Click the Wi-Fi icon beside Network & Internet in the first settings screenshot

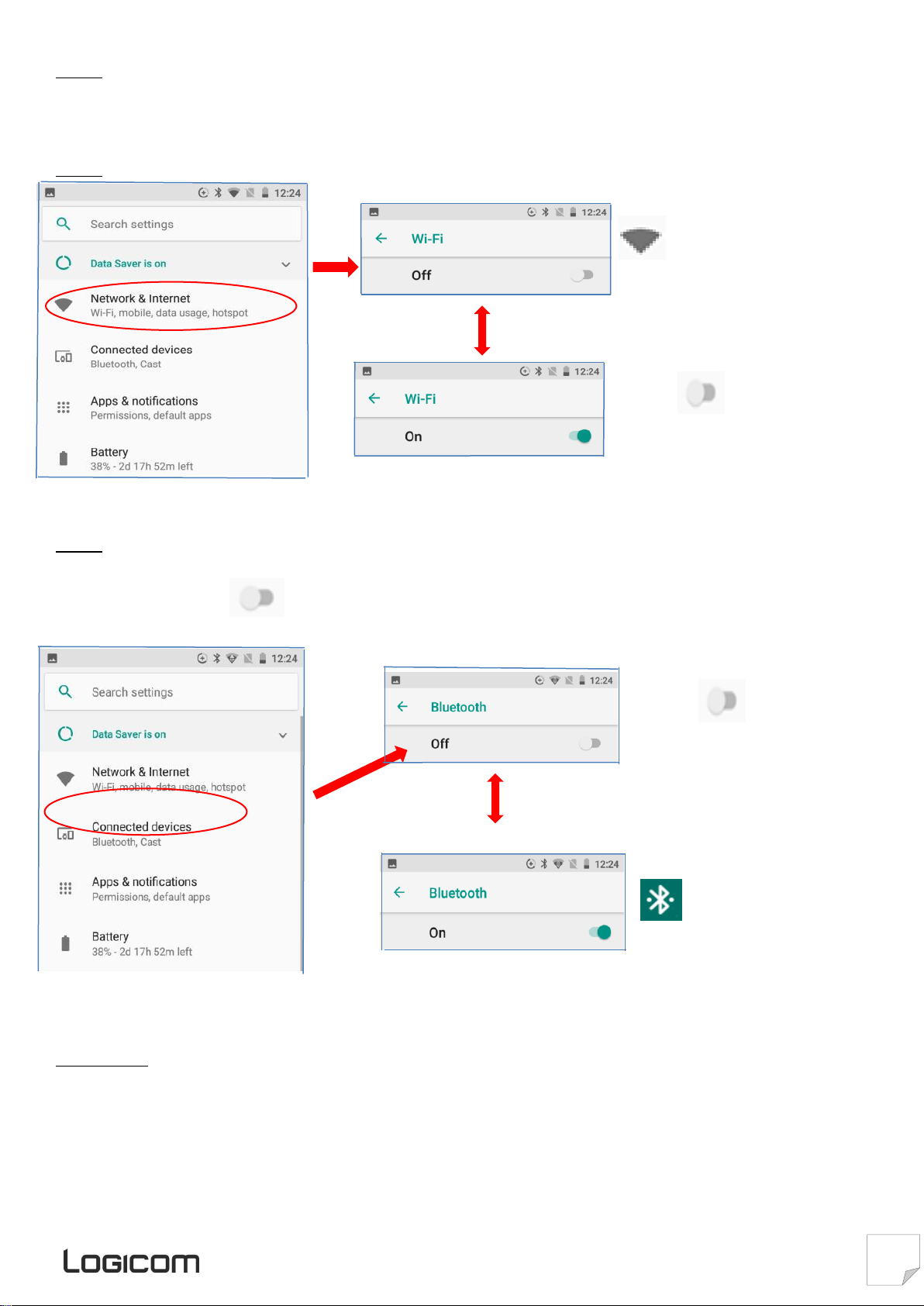[x=64, y=305]
